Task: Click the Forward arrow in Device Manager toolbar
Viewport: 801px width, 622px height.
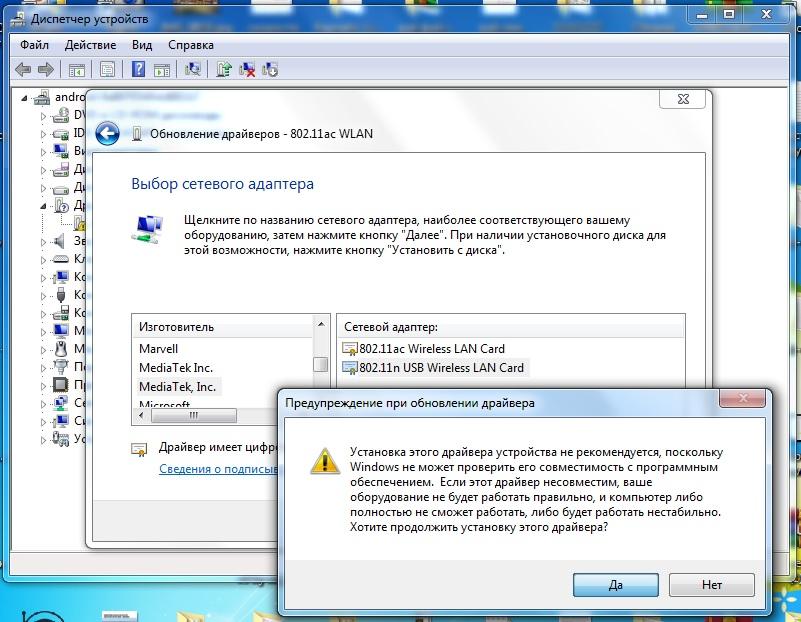Action: [46, 69]
